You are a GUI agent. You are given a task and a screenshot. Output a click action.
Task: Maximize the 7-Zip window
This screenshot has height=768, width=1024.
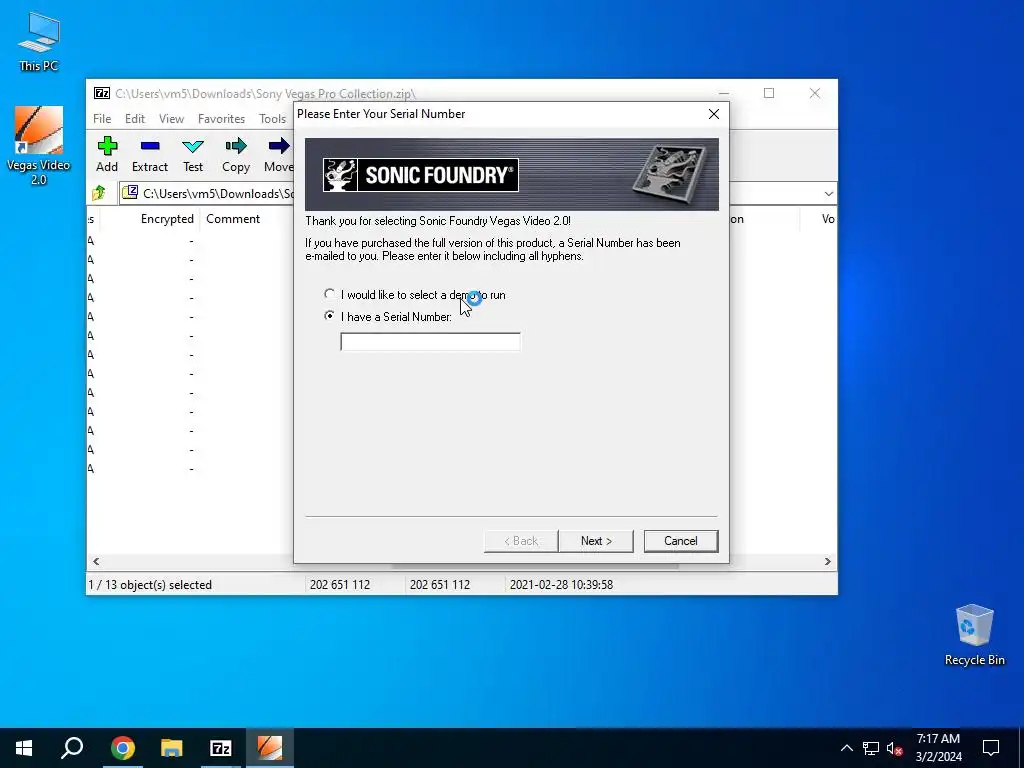click(x=769, y=93)
